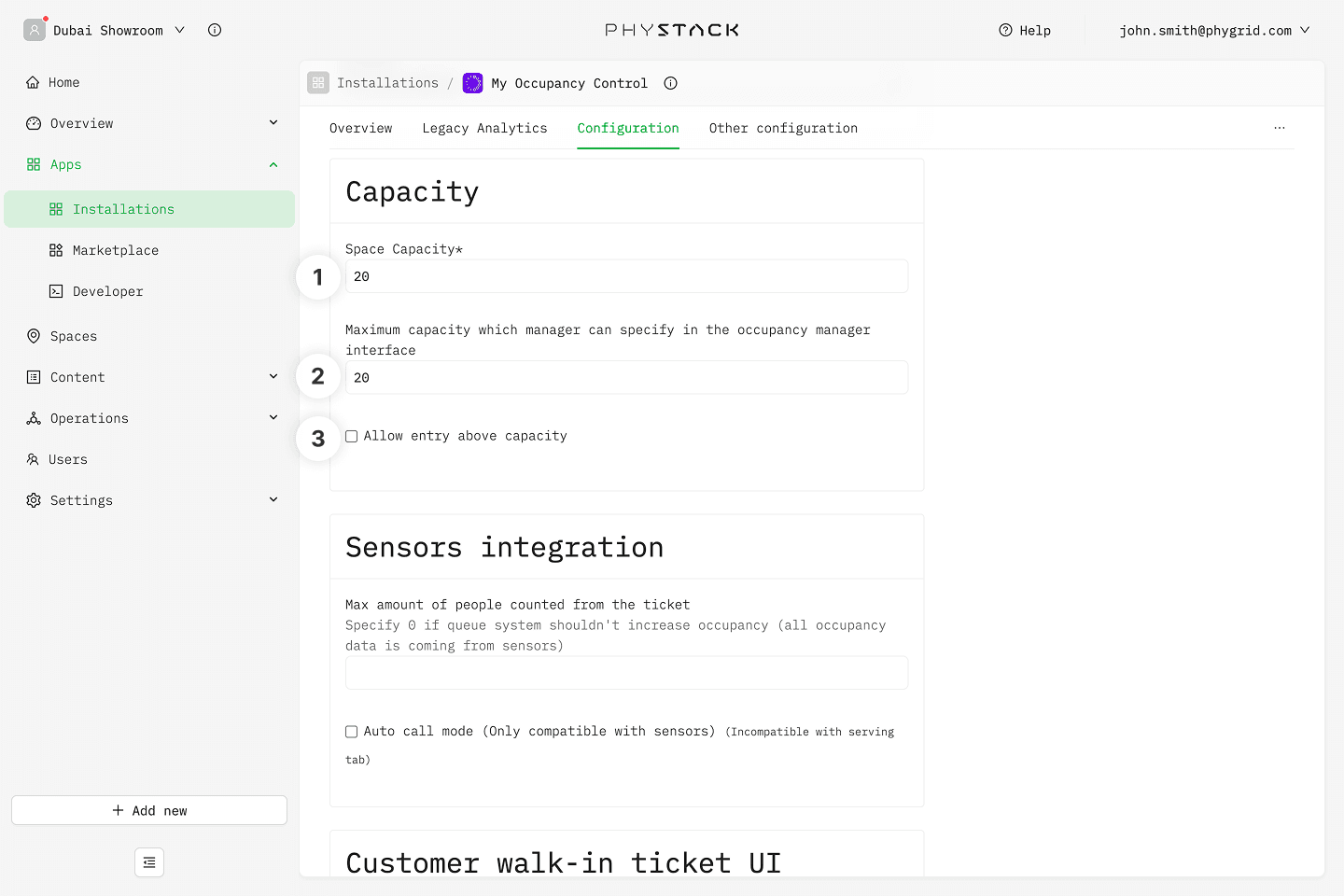
Task: Expand the Settings sidebar menu
Action: pyautogui.click(x=273, y=500)
